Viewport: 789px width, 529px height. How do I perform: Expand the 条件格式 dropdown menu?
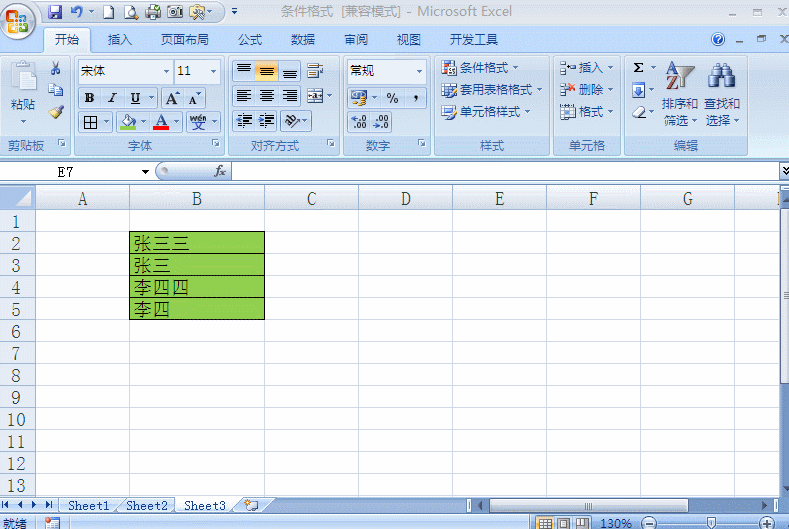[480, 67]
